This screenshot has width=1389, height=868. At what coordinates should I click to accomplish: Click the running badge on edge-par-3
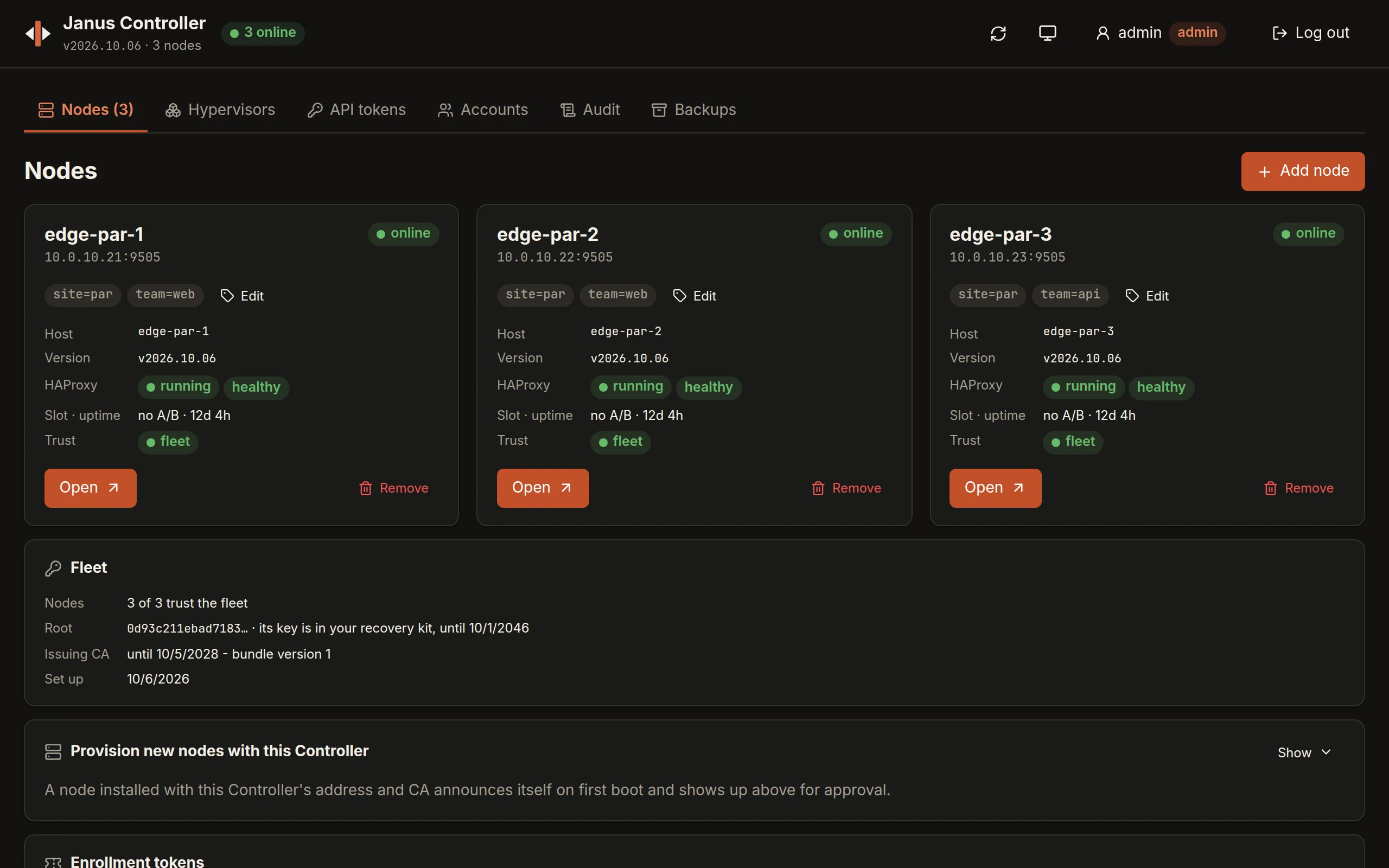[x=1084, y=387]
